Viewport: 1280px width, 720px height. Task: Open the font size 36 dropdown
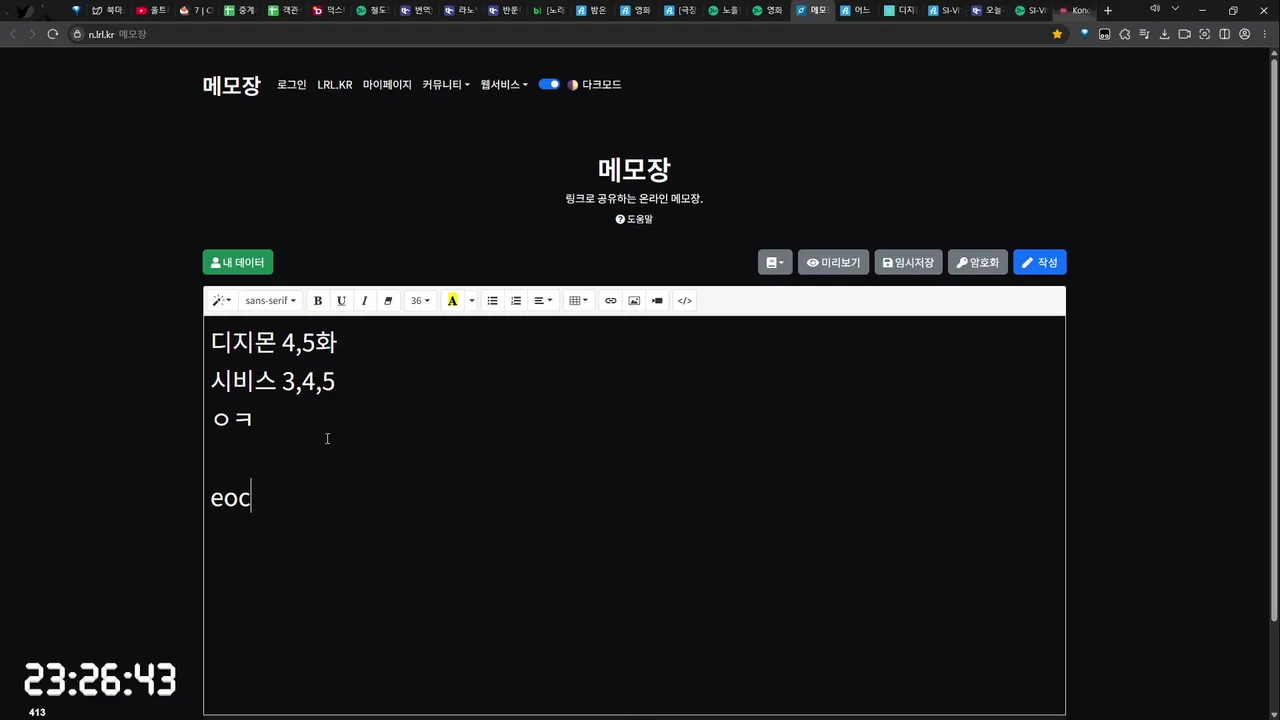pos(420,301)
